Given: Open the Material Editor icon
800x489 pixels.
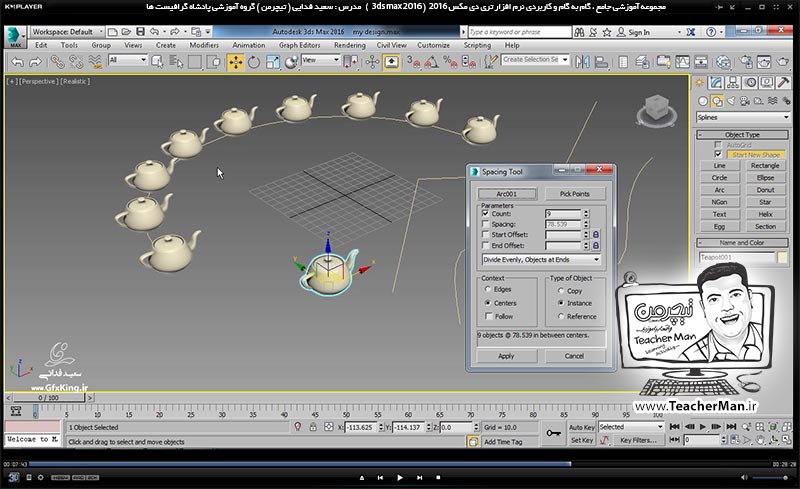Looking at the screenshot, I should (723, 62).
